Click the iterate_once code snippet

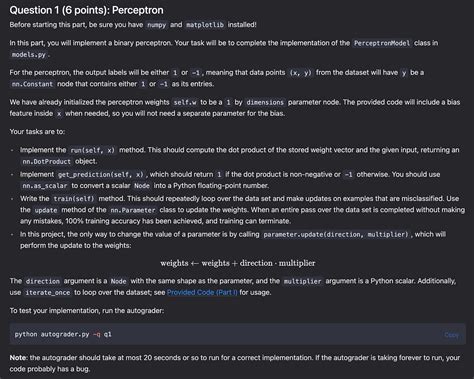[x=48, y=293]
